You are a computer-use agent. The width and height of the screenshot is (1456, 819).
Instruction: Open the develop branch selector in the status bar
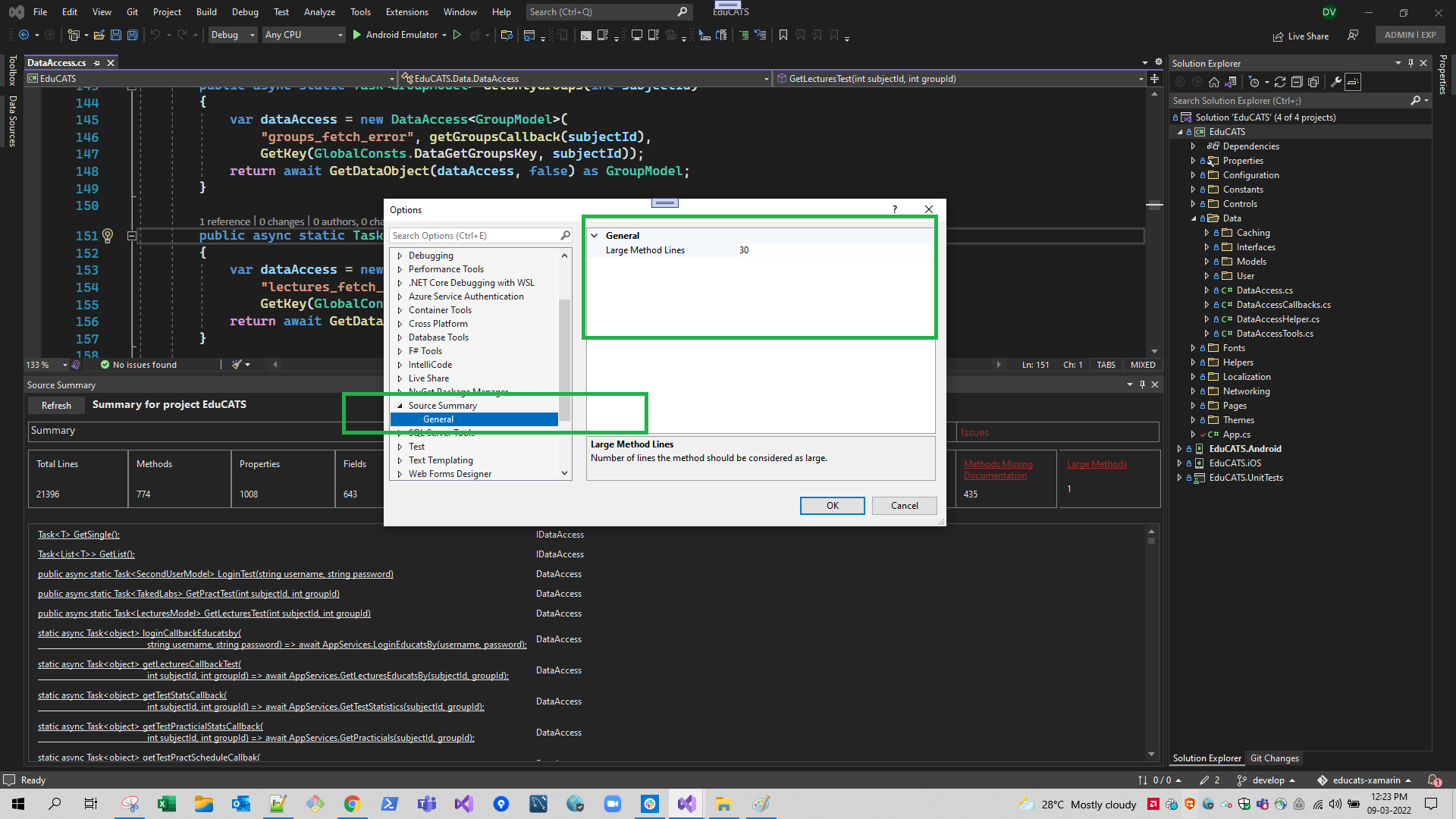(x=1266, y=780)
